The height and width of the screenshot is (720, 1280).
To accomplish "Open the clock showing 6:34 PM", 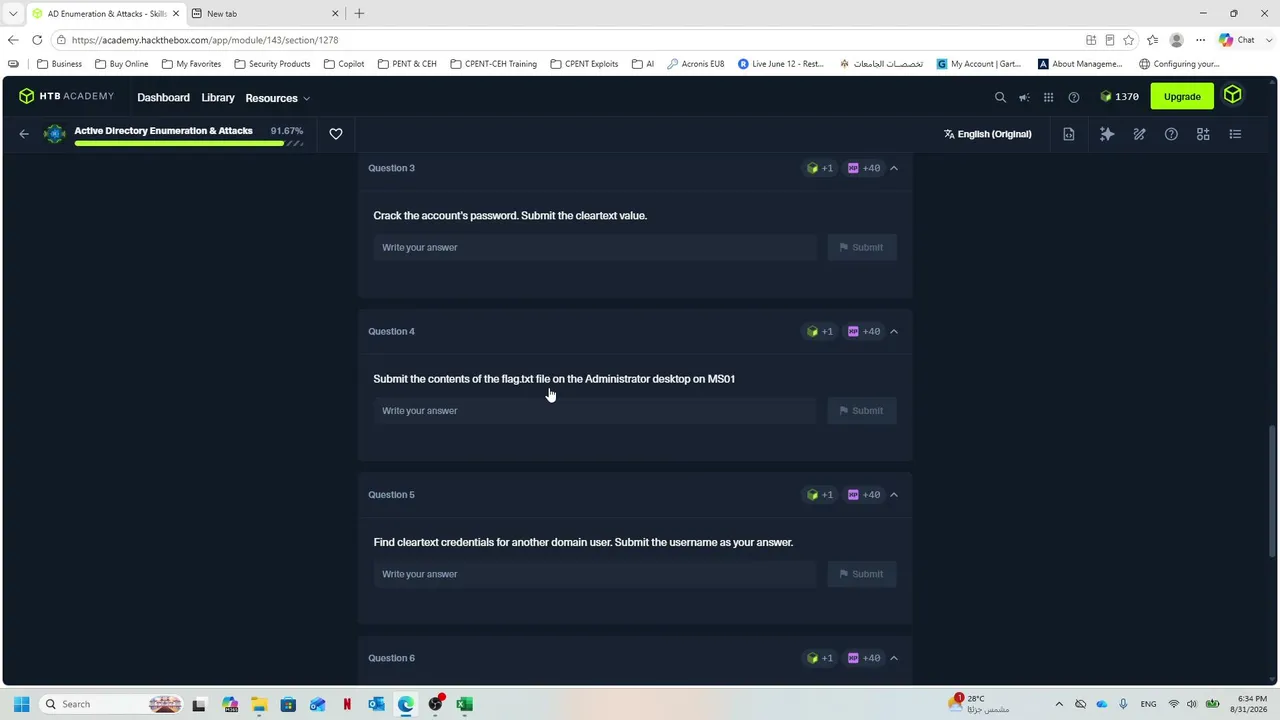I will [1252, 704].
